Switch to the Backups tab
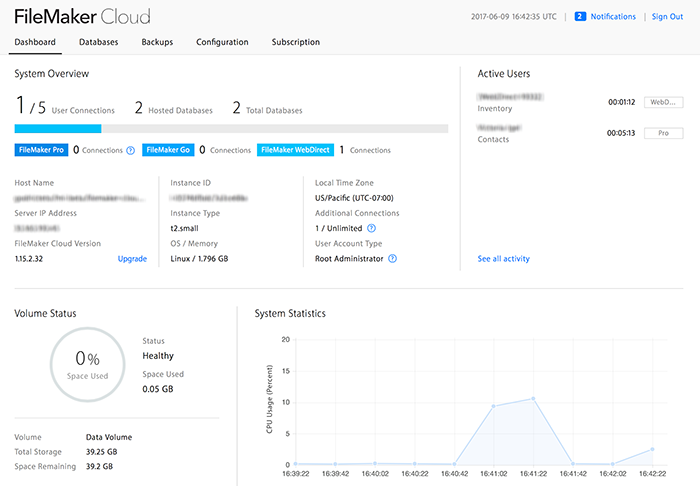The width and height of the screenshot is (700, 486). coord(157,42)
